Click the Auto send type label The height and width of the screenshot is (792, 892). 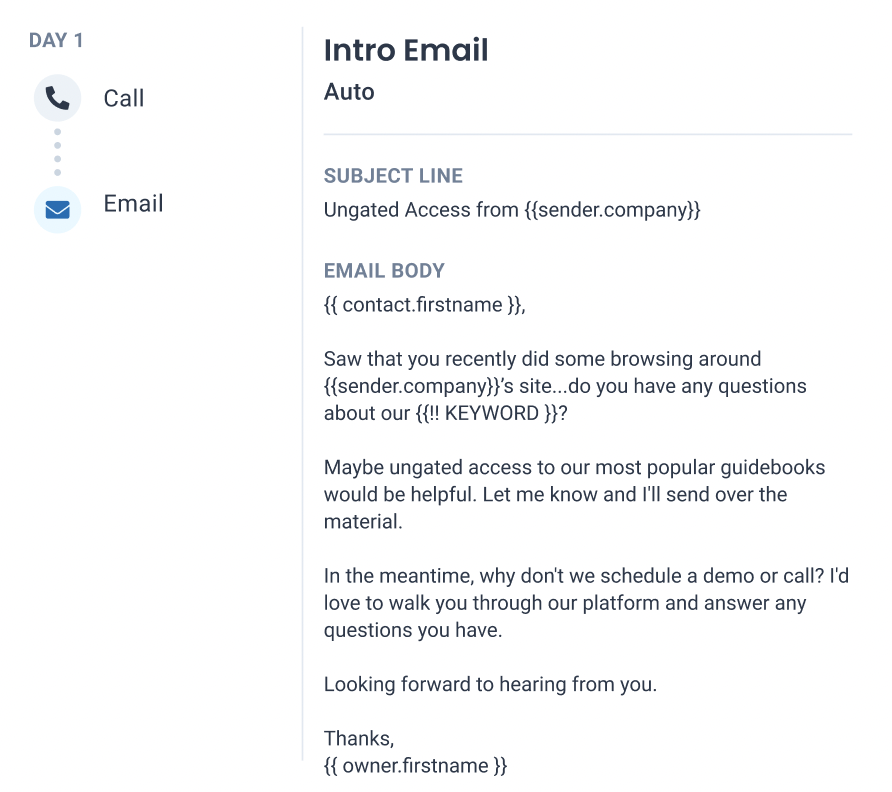(349, 92)
